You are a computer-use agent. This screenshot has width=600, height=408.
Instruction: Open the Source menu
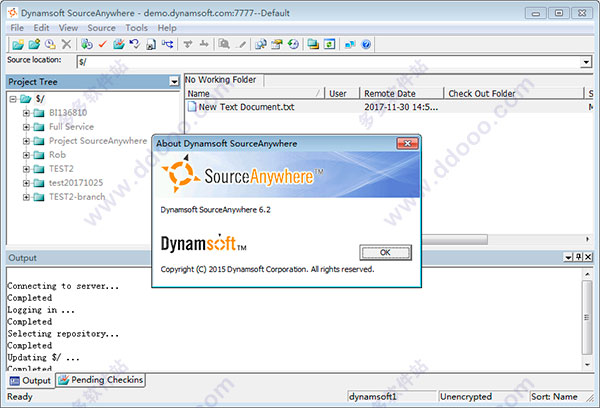(x=101, y=28)
